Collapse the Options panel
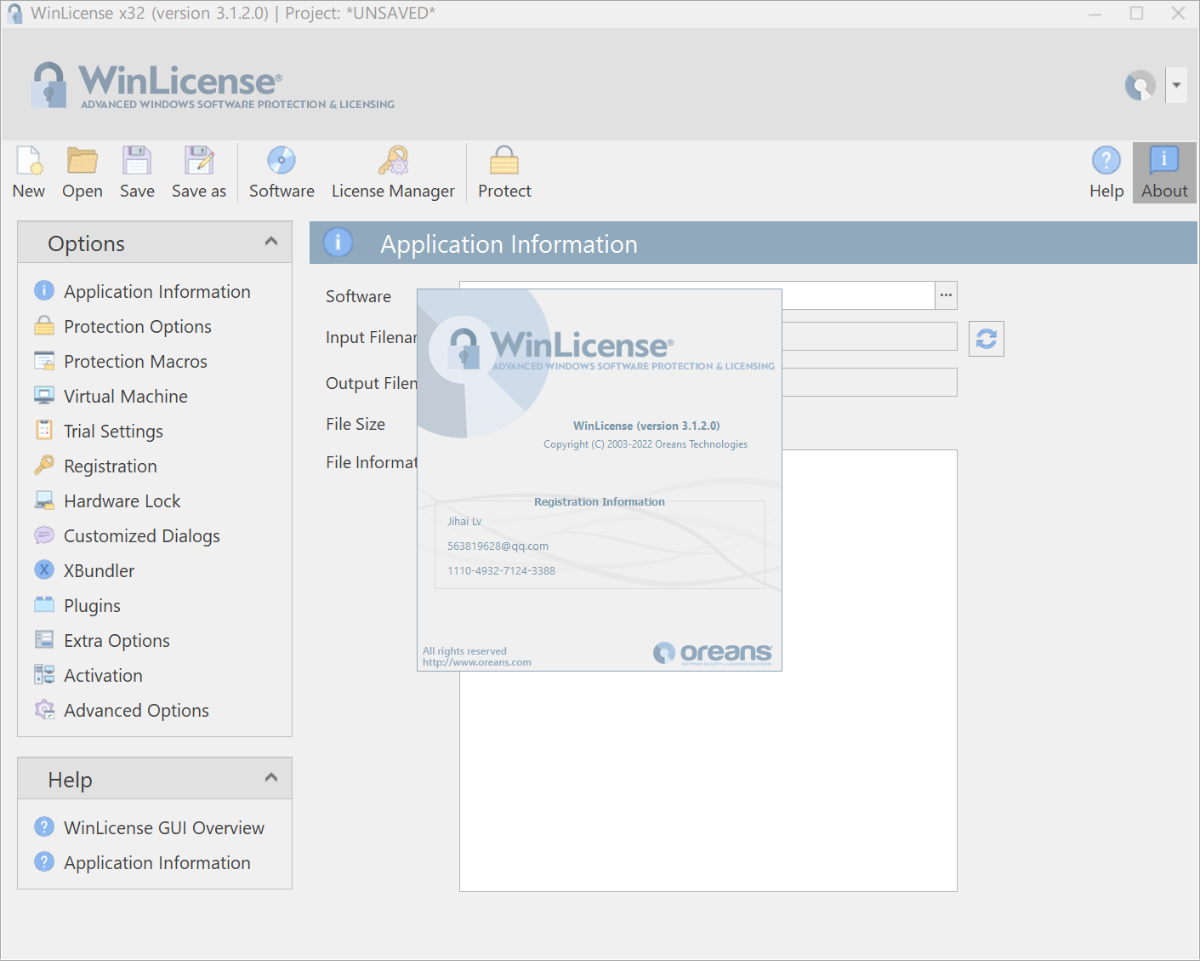Screen dimensions: 1200x961 271,242
